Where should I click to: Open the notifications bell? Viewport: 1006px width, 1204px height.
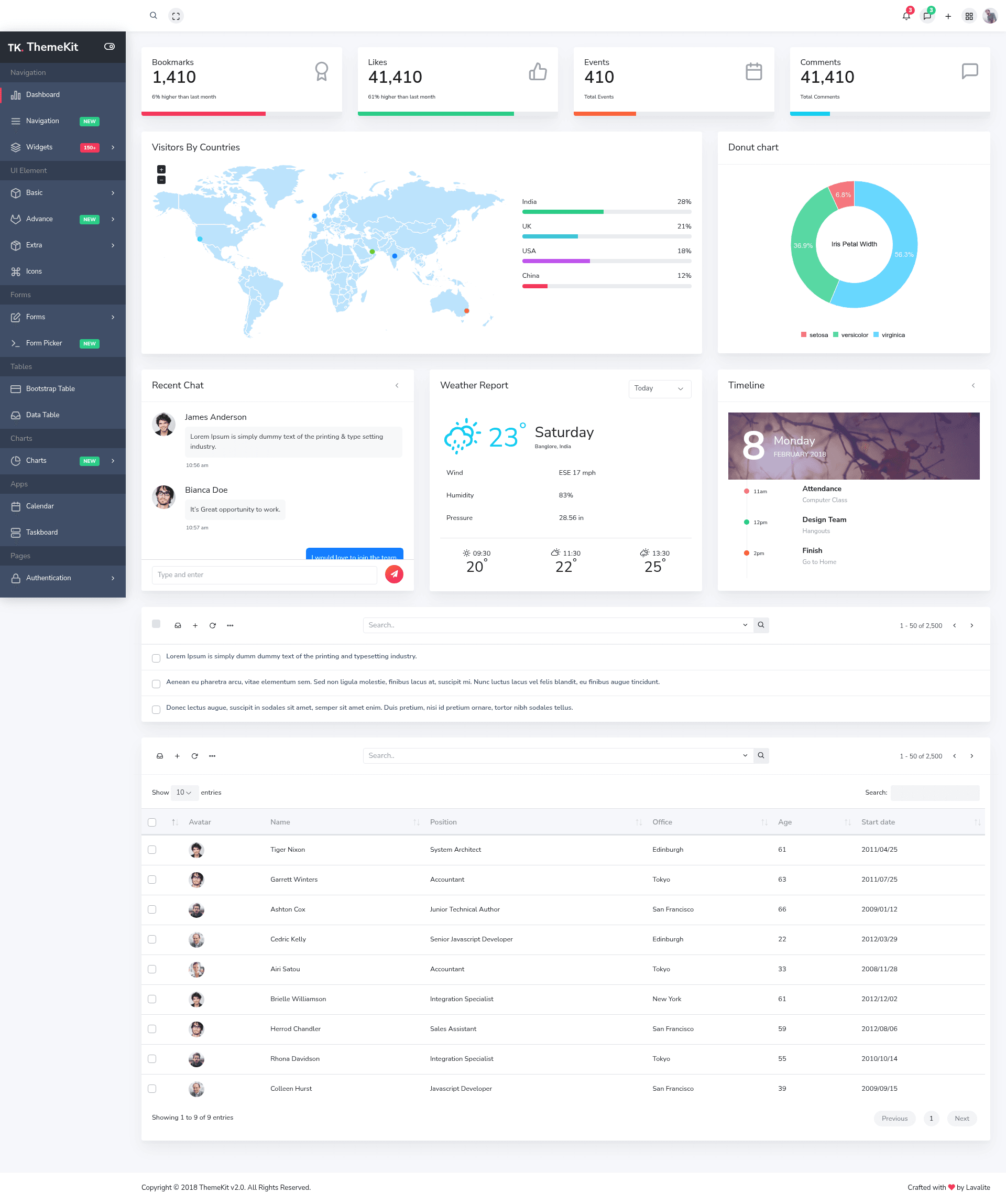point(906,16)
